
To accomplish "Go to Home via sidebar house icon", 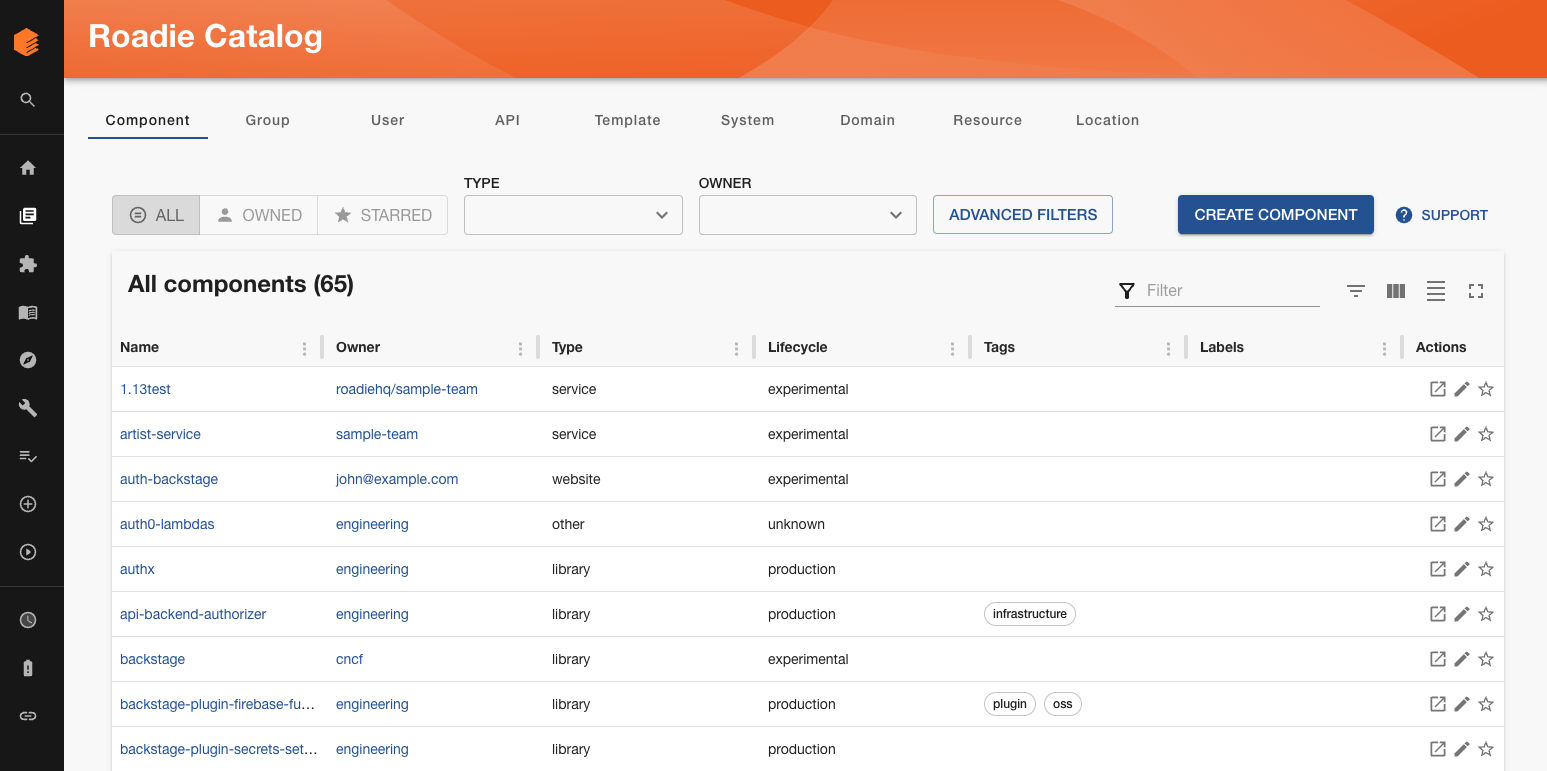I will 28,168.
